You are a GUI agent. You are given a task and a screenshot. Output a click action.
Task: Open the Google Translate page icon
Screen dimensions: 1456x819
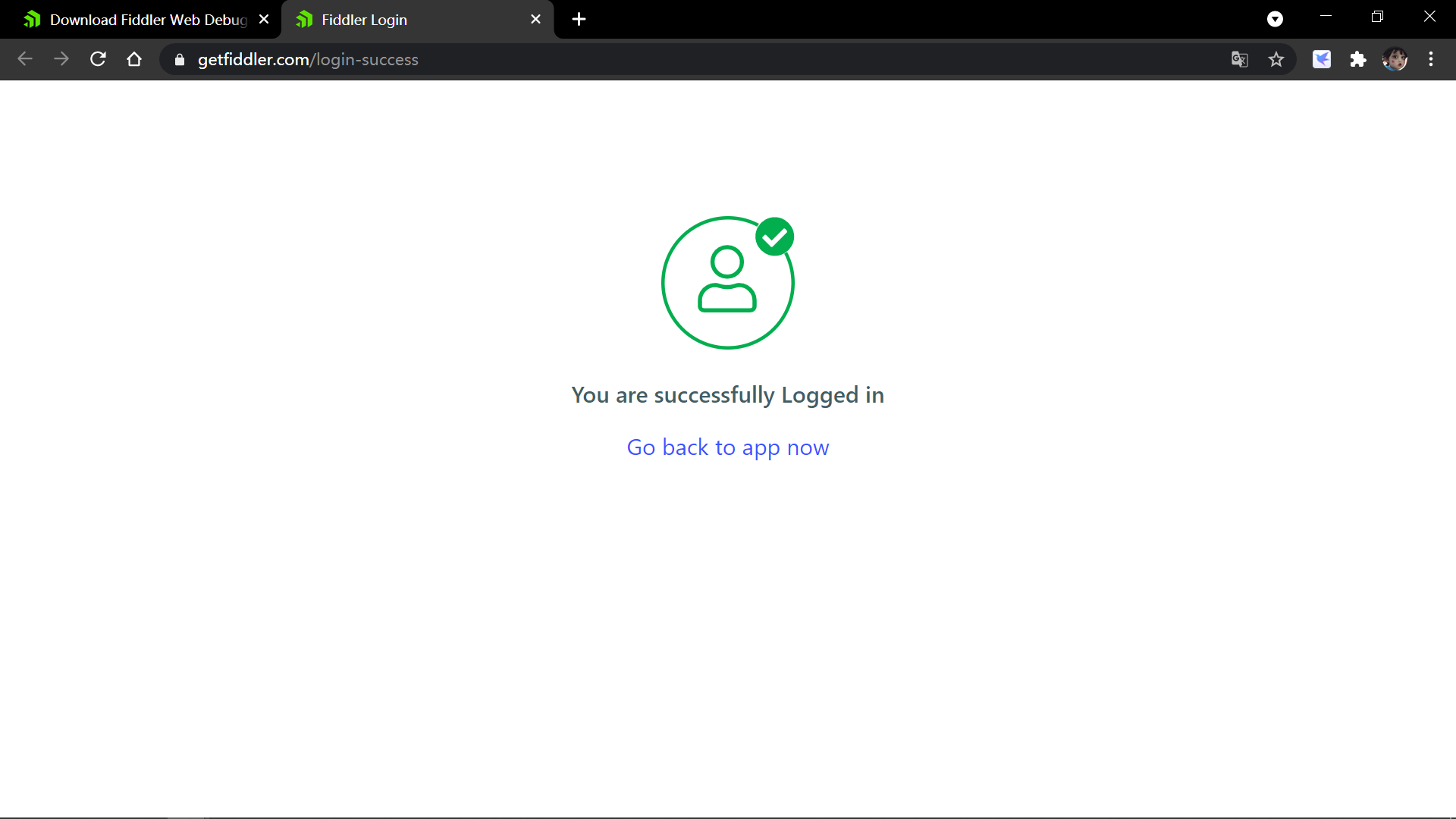[1240, 59]
